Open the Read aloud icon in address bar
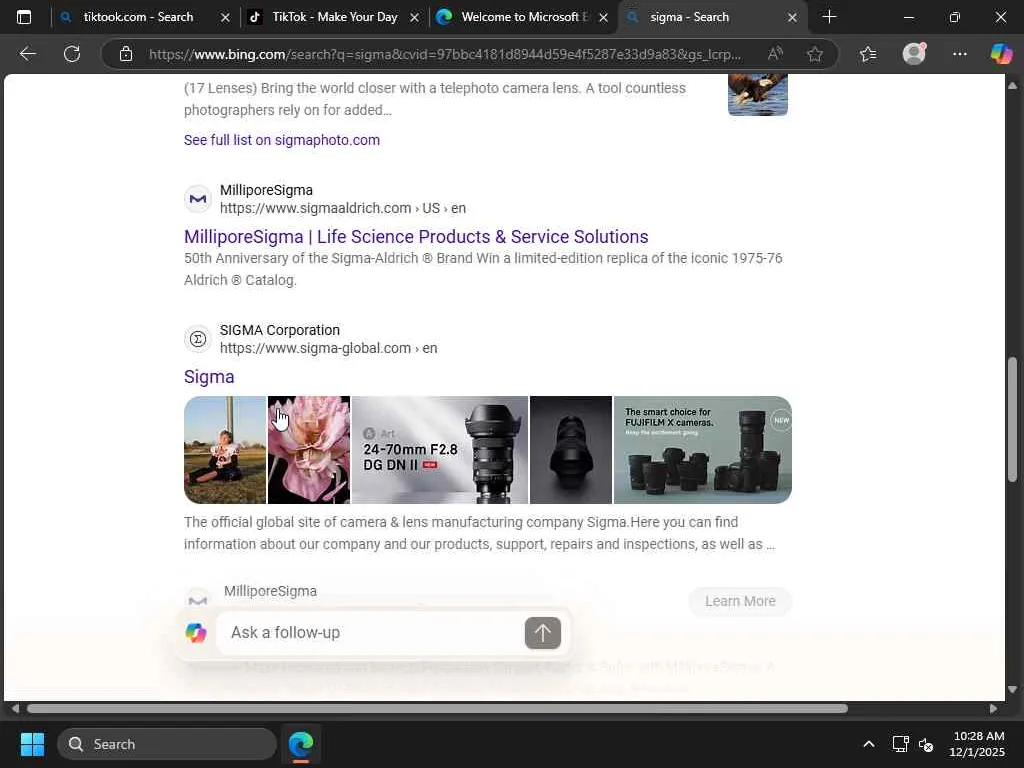Screen dimensions: 1024x768 pyautogui.click(x=775, y=54)
